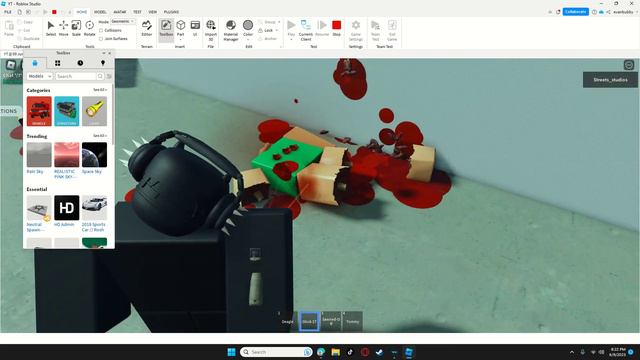Open the Toolbox Creations lightbulb tab
The image size is (640, 360).
(103, 63)
